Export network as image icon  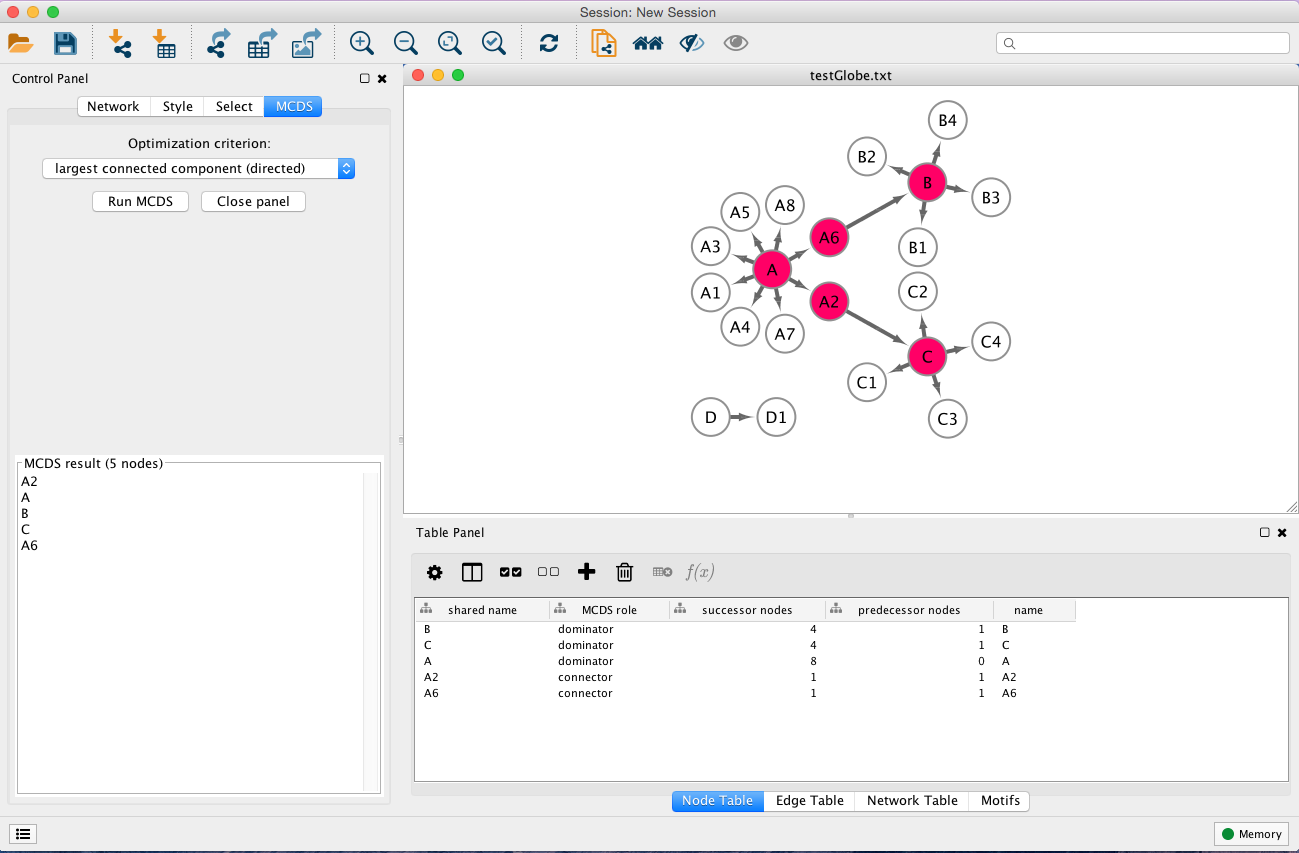(x=306, y=43)
